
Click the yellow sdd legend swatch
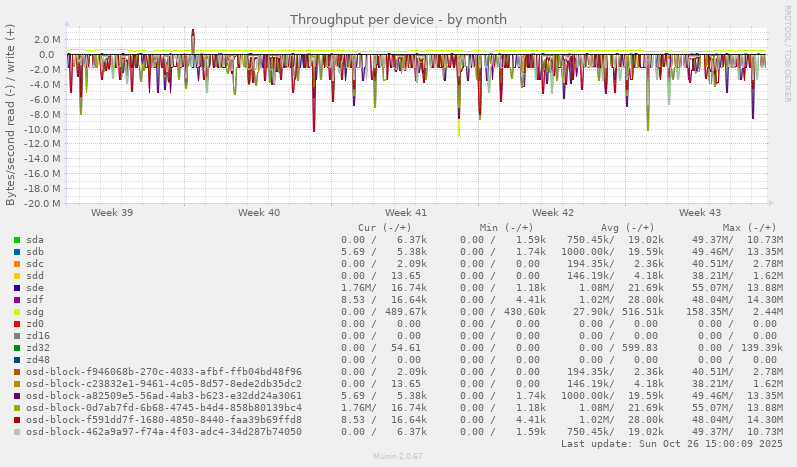[17, 276]
